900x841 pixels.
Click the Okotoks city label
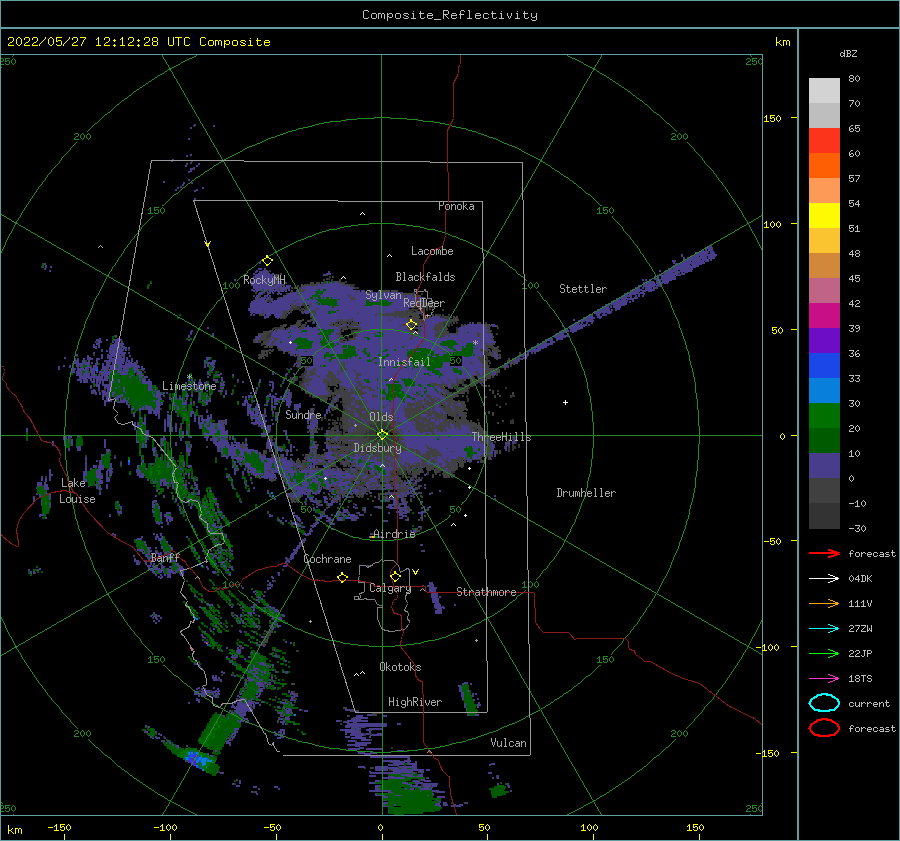tap(400, 667)
